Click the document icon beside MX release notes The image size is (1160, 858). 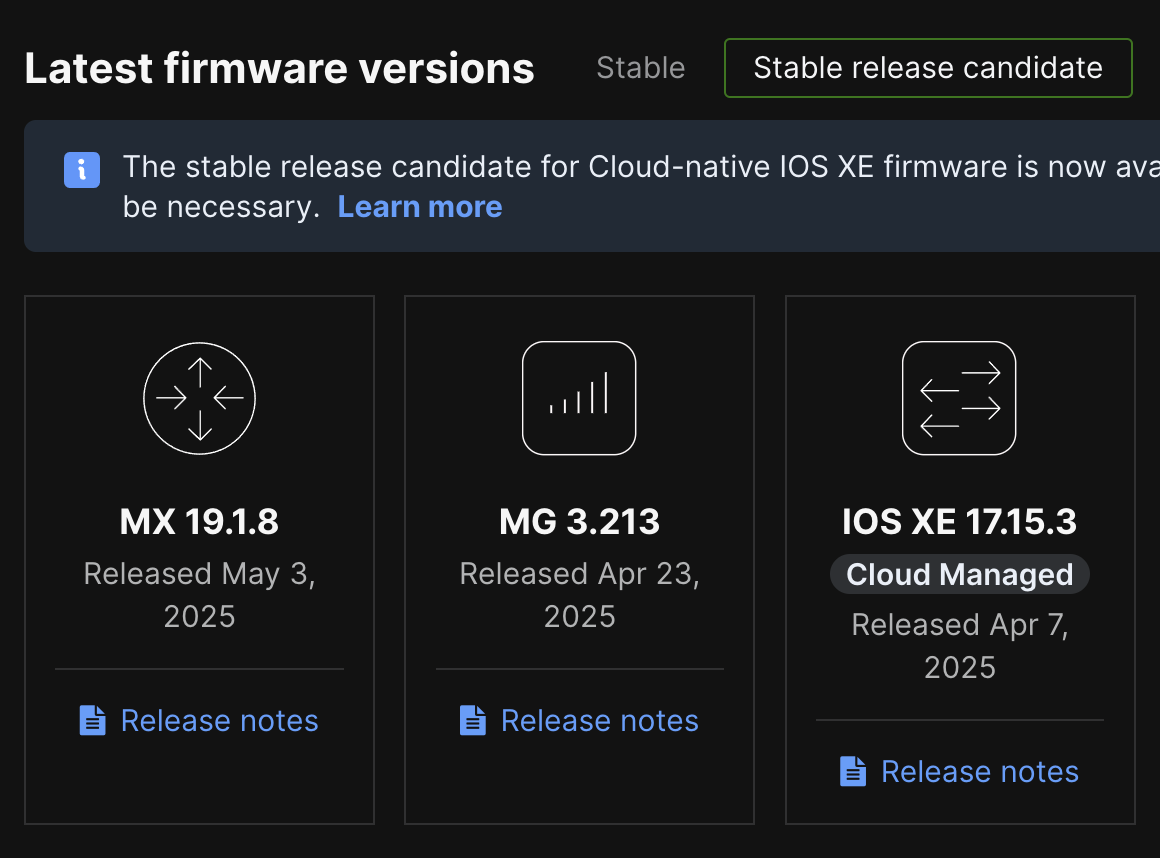92,719
